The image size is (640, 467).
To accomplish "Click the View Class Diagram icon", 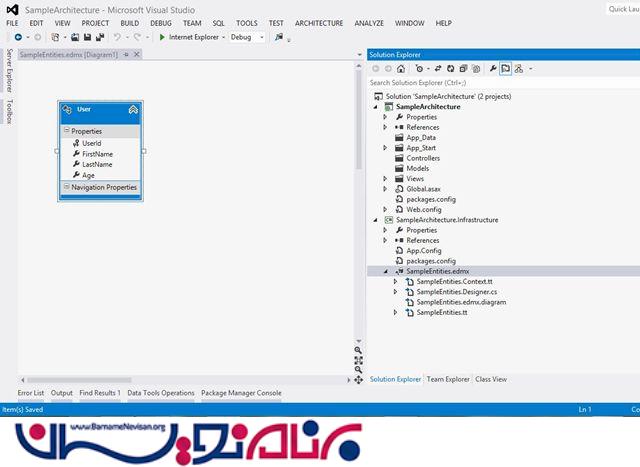I will (519, 69).
